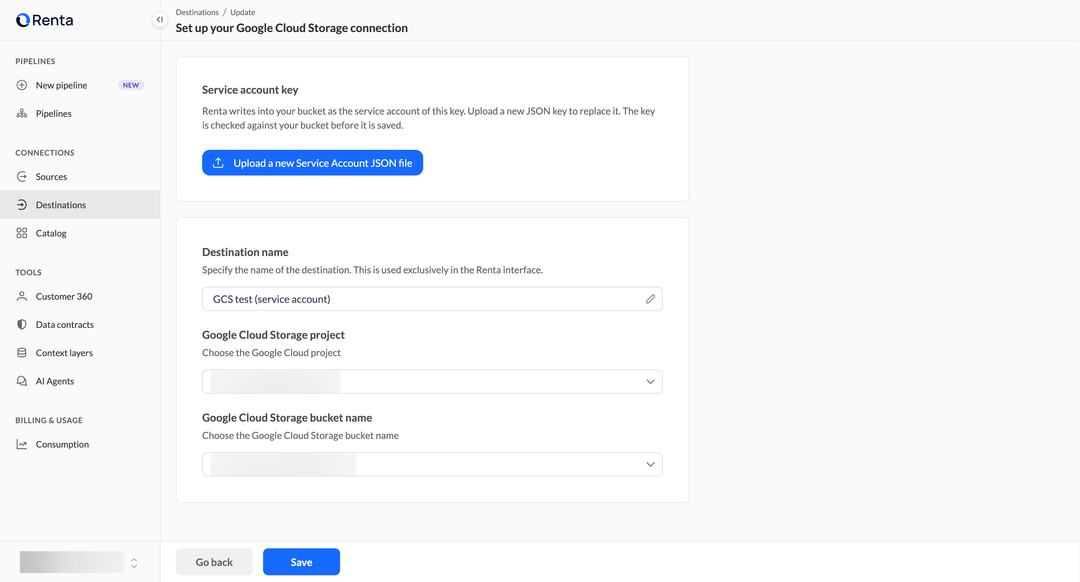1080x582 pixels.
Task: Open Consumption under Billing & Usage
Action: [80, 445]
